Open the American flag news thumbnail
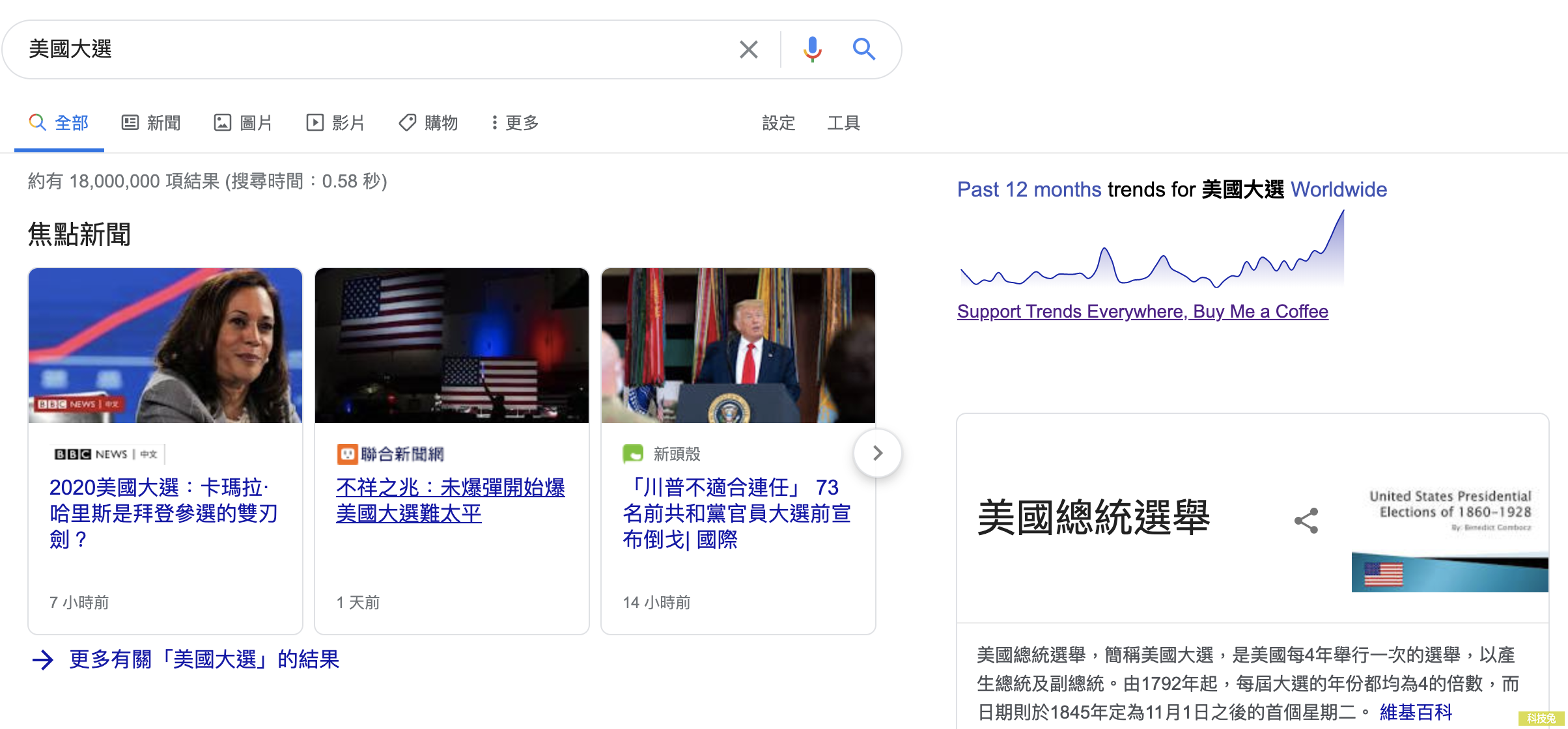 [x=452, y=346]
